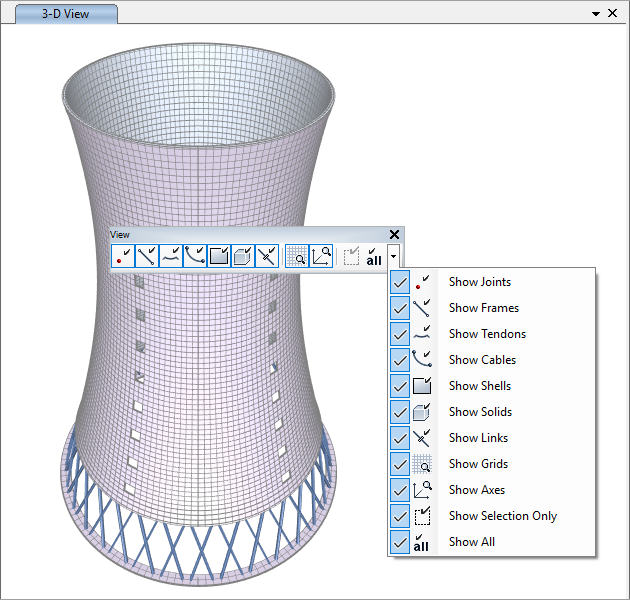Click cables icon in dropdown menu row
630x600 pixels.
point(422,360)
